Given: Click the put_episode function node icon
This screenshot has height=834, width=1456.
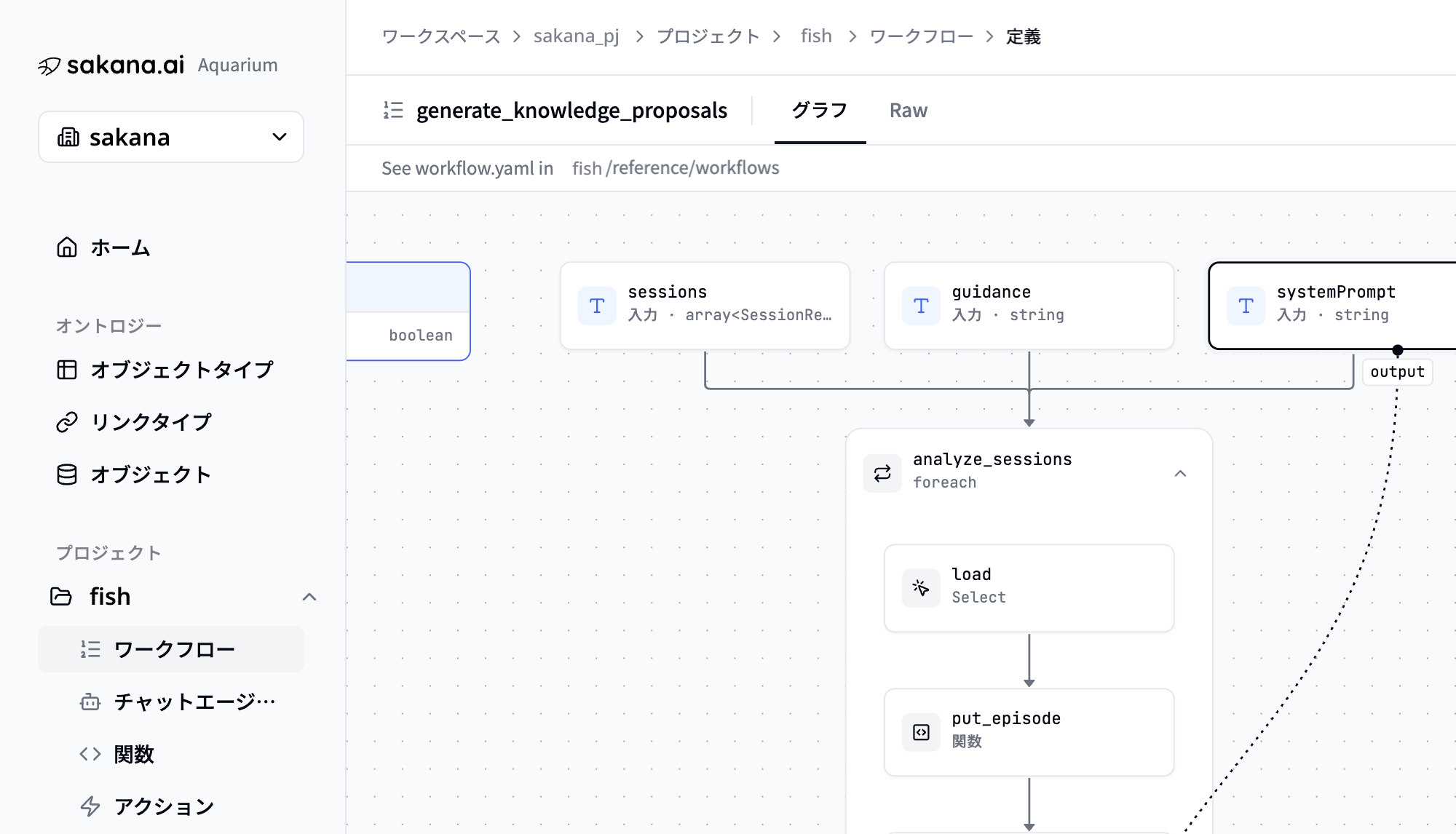Looking at the screenshot, I should point(921,732).
